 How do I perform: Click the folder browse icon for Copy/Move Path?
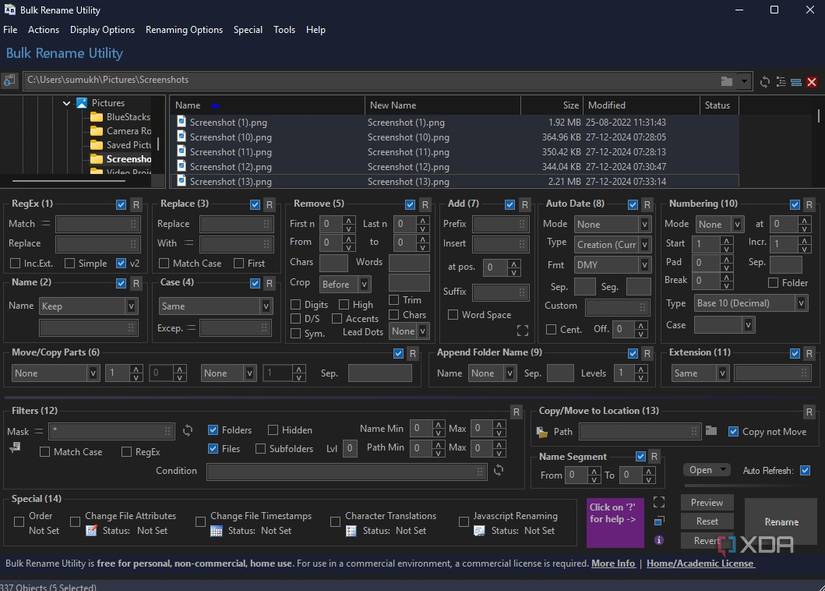coord(711,432)
